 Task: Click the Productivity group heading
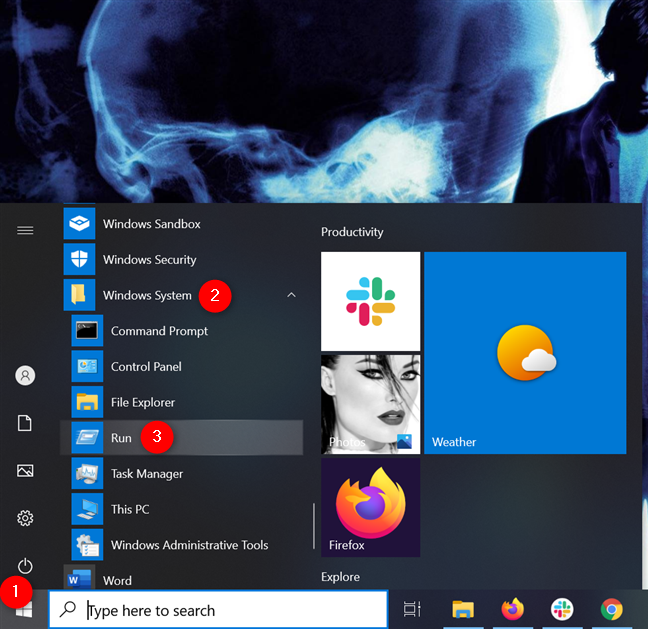pos(352,232)
